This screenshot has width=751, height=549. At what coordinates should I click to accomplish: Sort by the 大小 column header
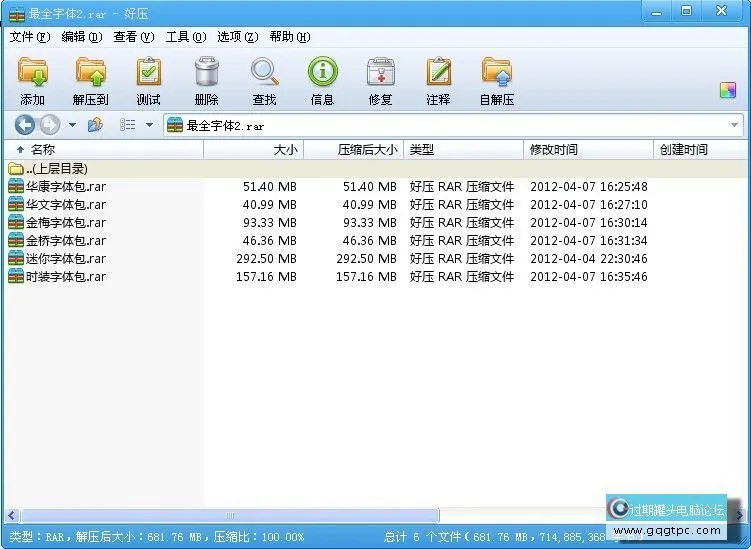(x=254, y=150)
